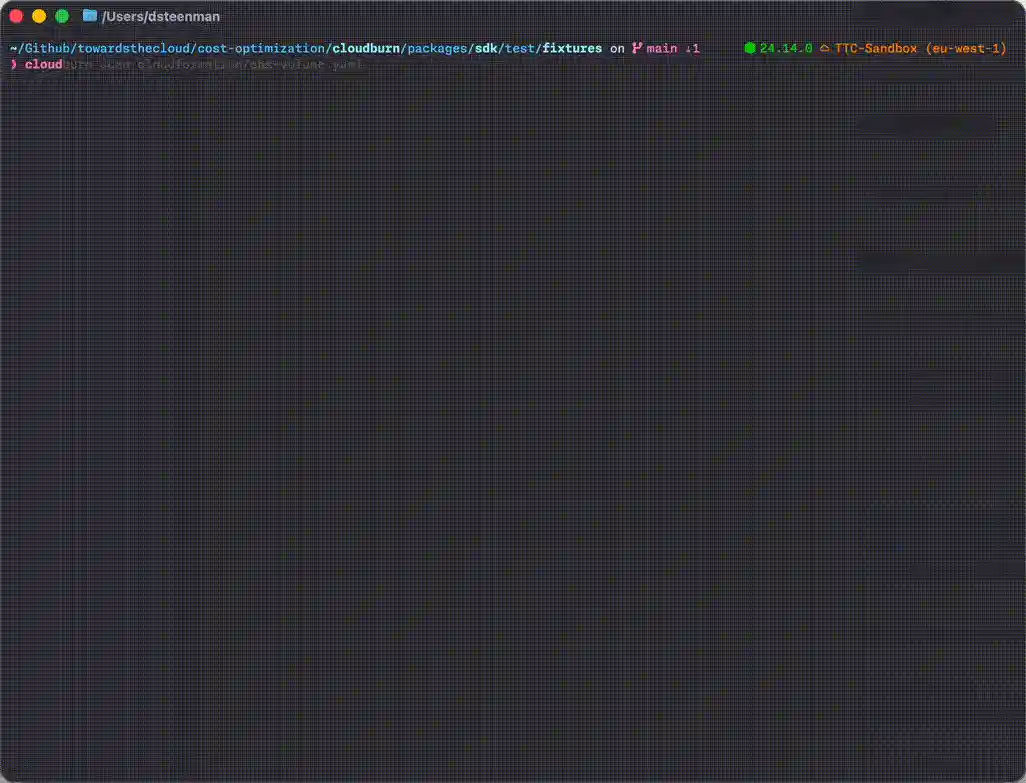Screen dimensions: 1026x783
Task: Click the typed cloud command text
Action: tap(43, 64)
